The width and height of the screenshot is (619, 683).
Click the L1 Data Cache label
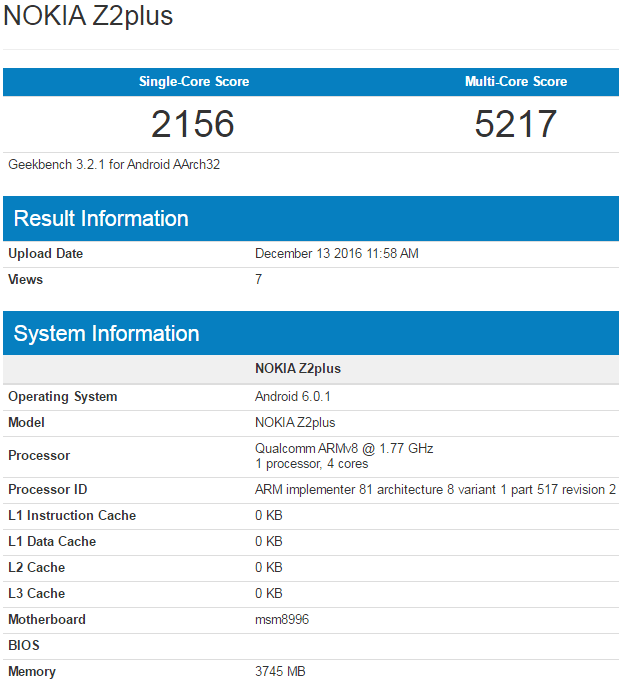coord(52,541)
